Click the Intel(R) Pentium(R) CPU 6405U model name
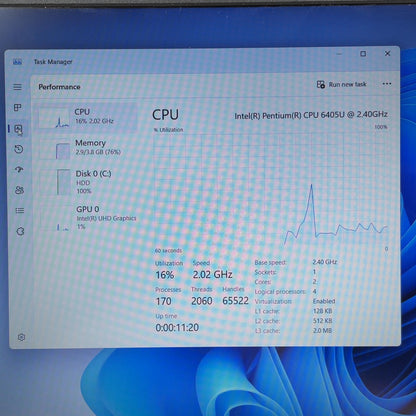 311,115
